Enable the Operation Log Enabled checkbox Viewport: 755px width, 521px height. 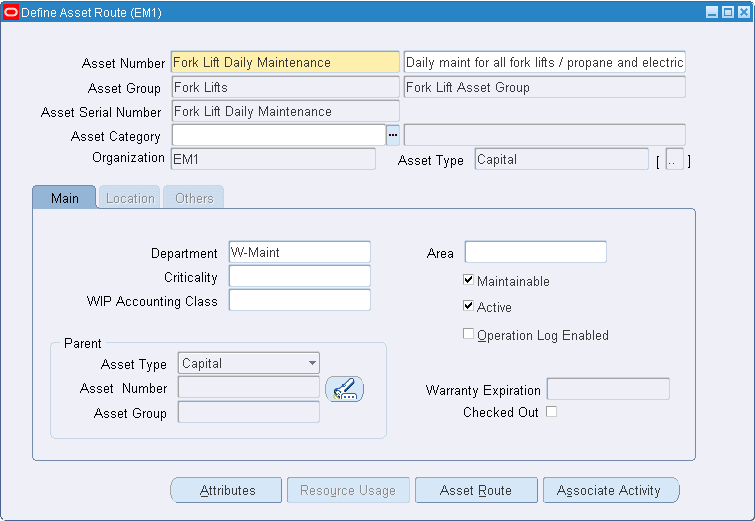pos(468,334)
